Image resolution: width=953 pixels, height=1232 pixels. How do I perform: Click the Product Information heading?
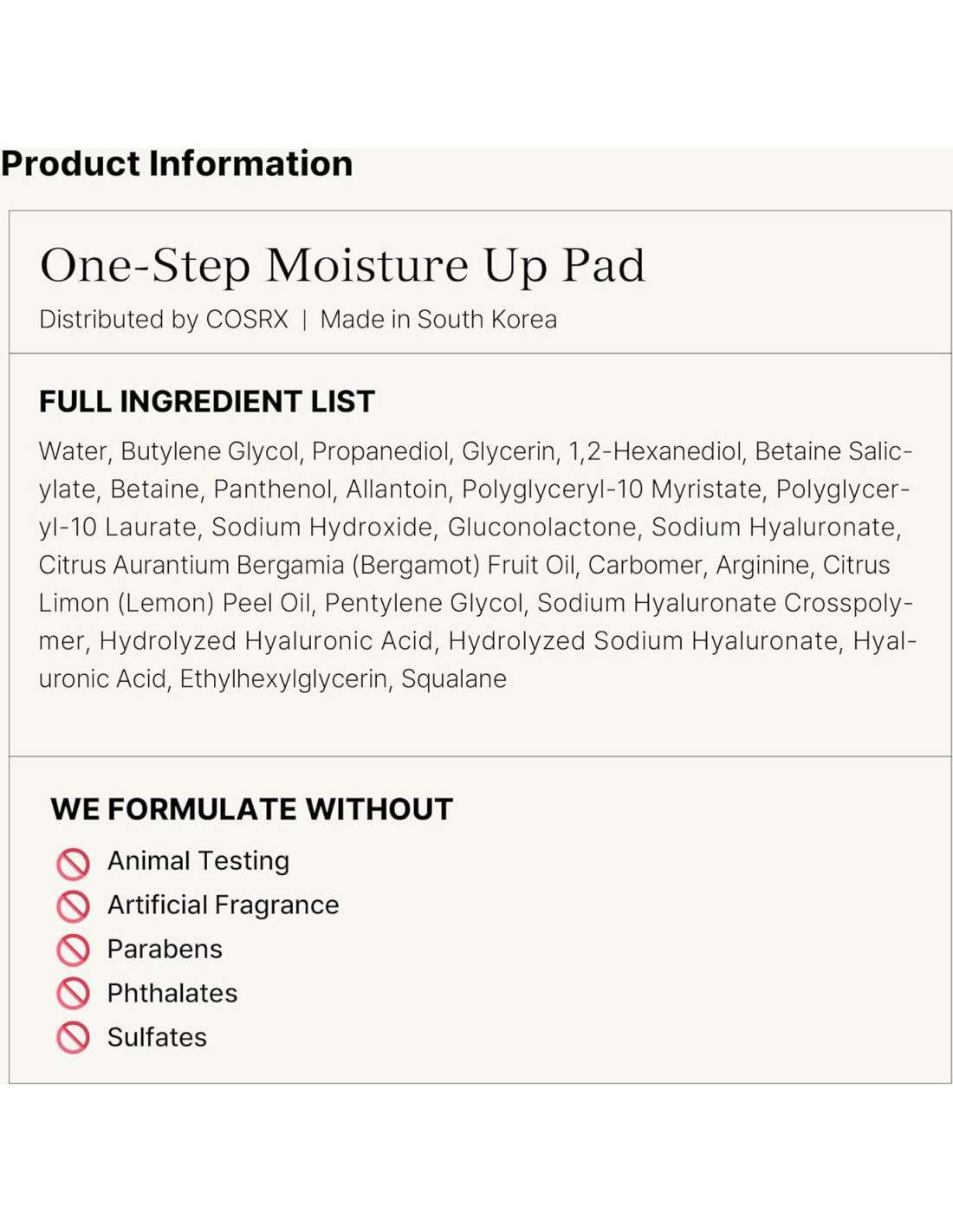[177, 164]
